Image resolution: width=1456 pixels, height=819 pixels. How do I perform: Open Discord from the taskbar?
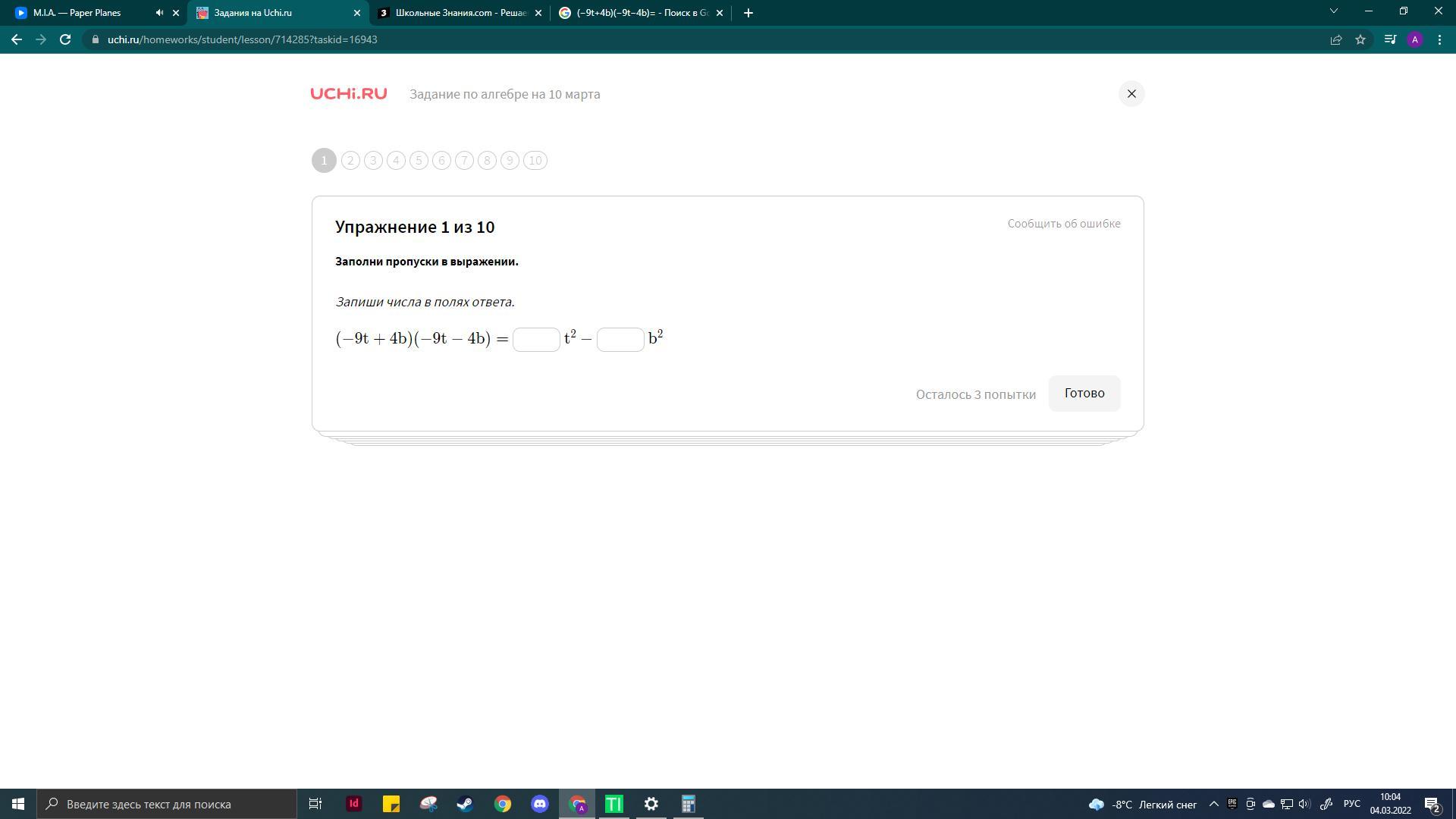pyautogui.click(x=539, y=804)
